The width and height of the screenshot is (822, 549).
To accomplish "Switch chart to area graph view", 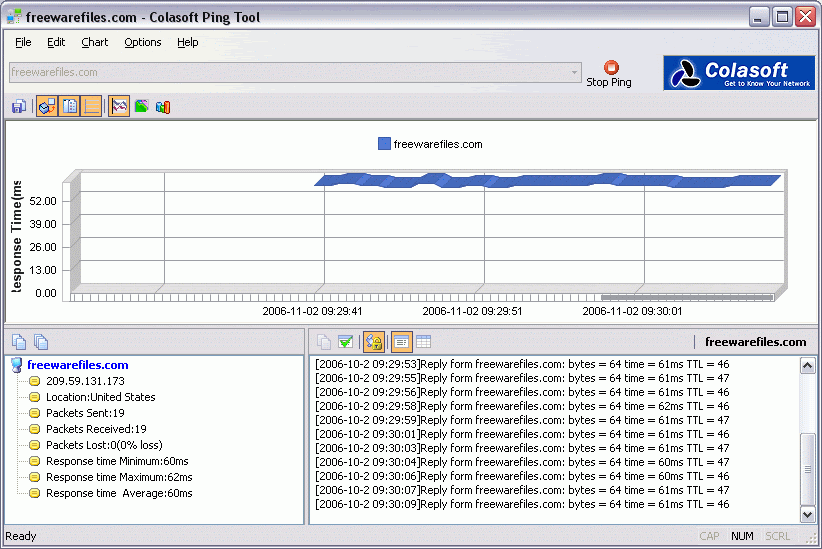I will (141, 106).
